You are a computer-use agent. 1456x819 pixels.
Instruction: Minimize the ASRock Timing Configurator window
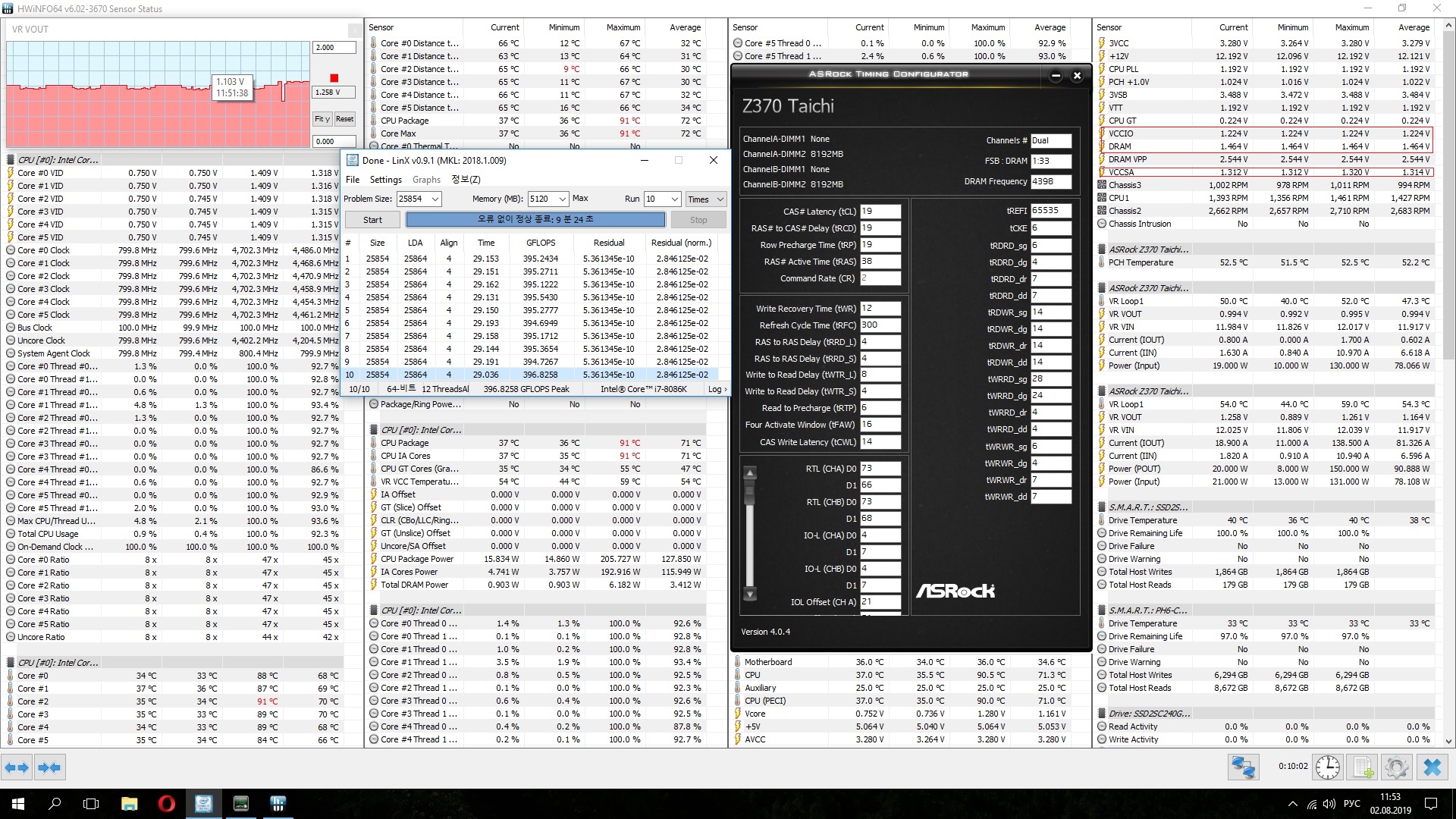pos(1056,75)
